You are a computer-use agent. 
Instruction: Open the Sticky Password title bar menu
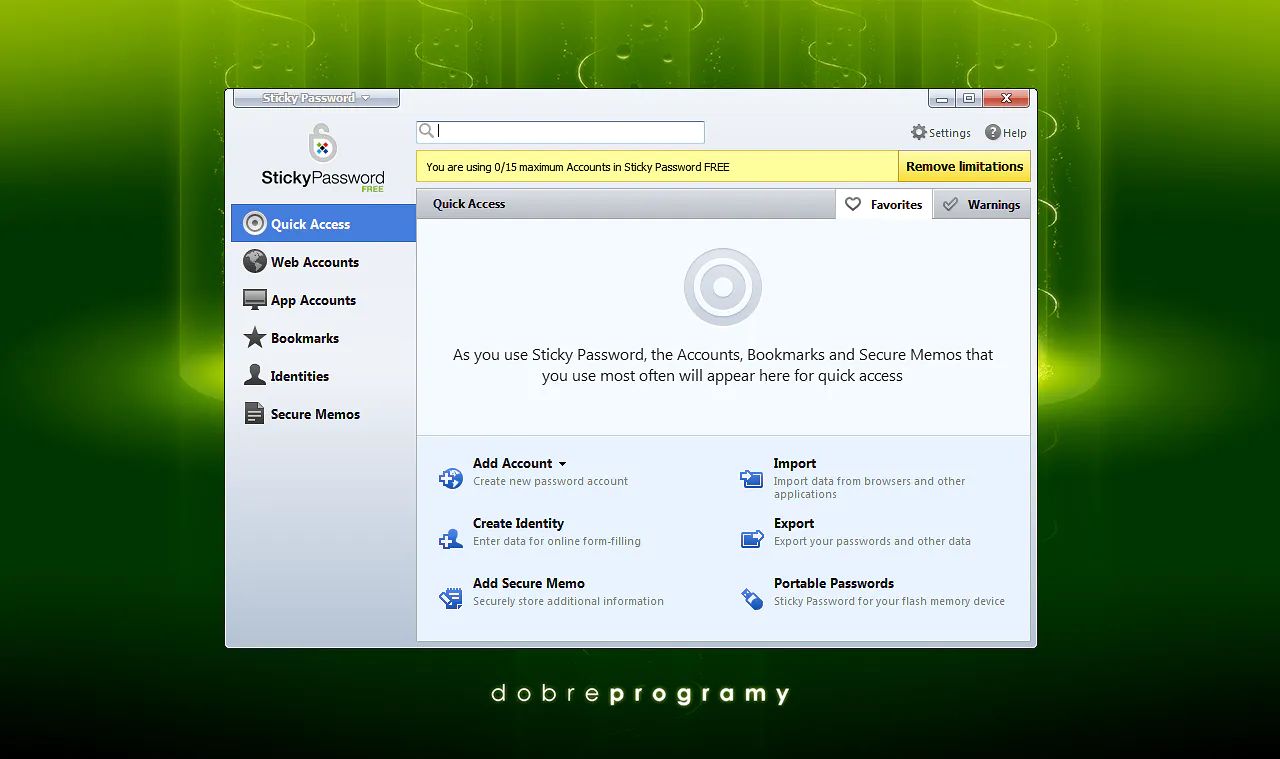tap(316, 97)
